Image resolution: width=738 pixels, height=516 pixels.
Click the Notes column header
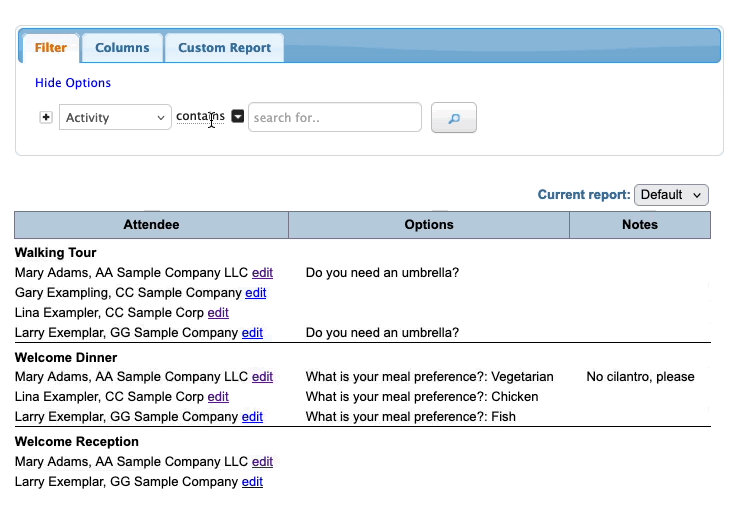click(x=639, y=225)
